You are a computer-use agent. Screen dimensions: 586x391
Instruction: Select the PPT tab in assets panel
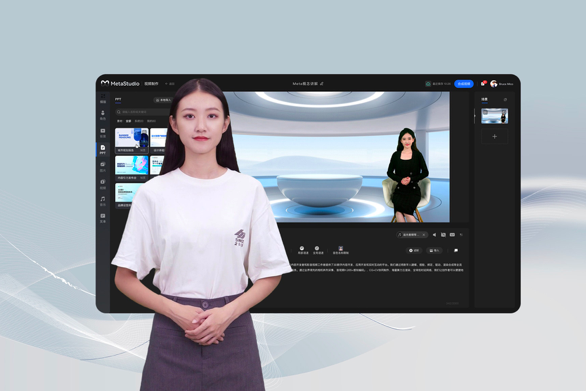coord(118,99)
